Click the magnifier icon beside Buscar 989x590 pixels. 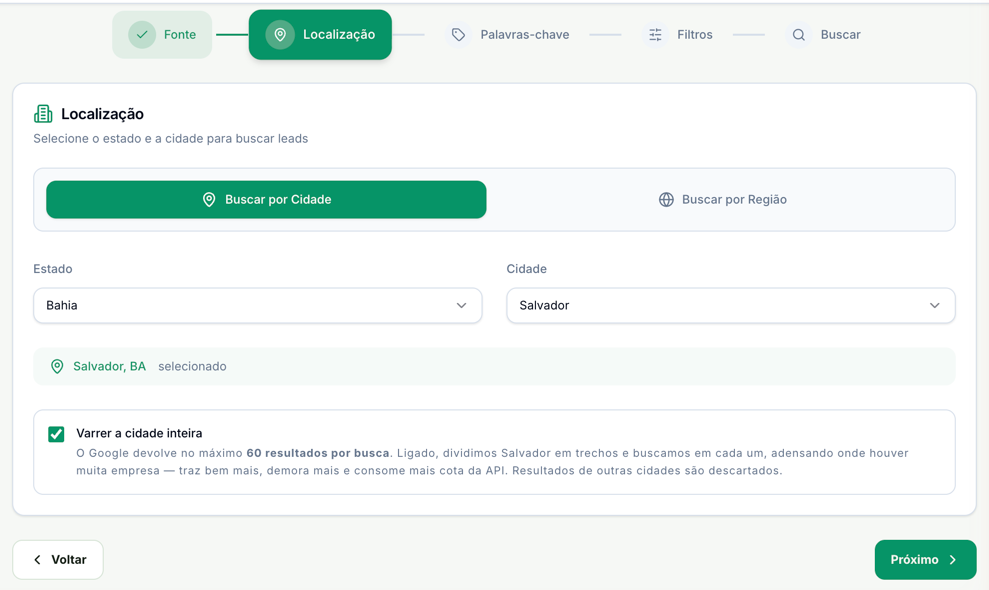(799, 35)
